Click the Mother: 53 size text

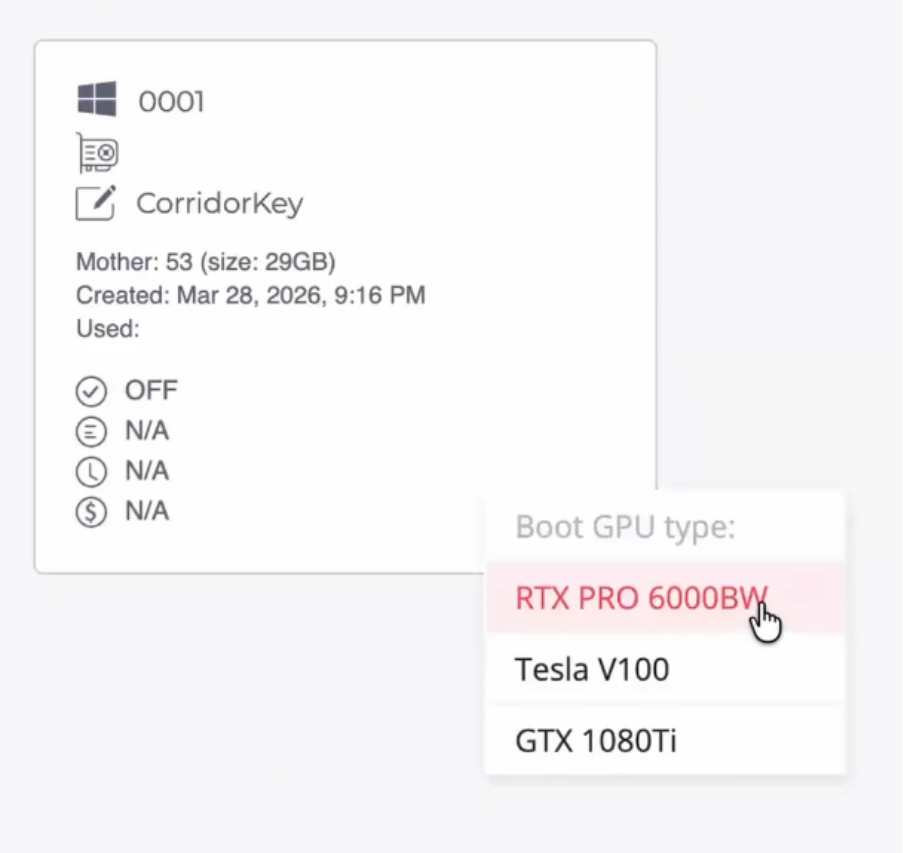(x=206, y=262)
